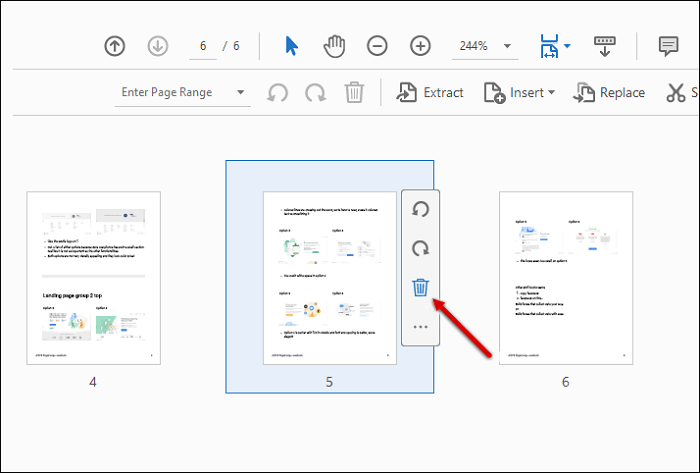Go to previous page with up arrow
This screenshot has width=700, height=473.
115,46
